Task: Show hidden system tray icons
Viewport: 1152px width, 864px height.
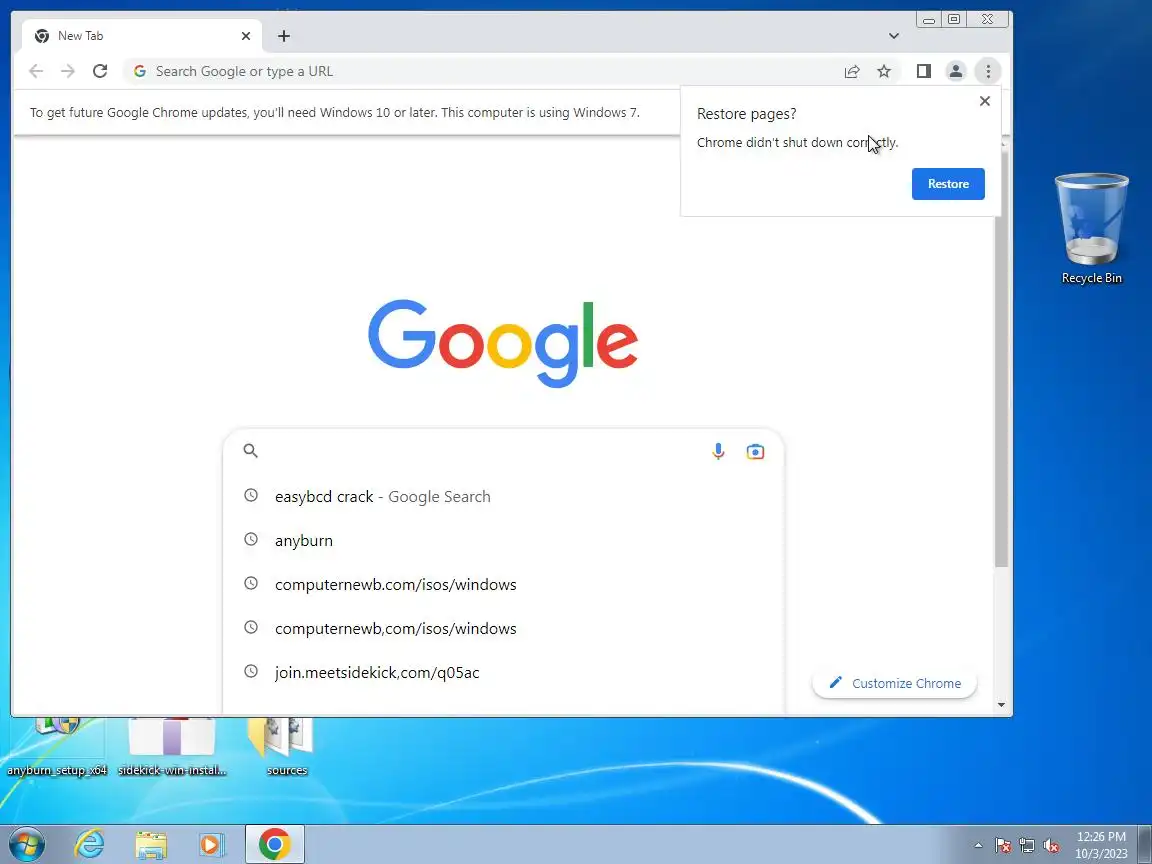Action: point(978,846)
